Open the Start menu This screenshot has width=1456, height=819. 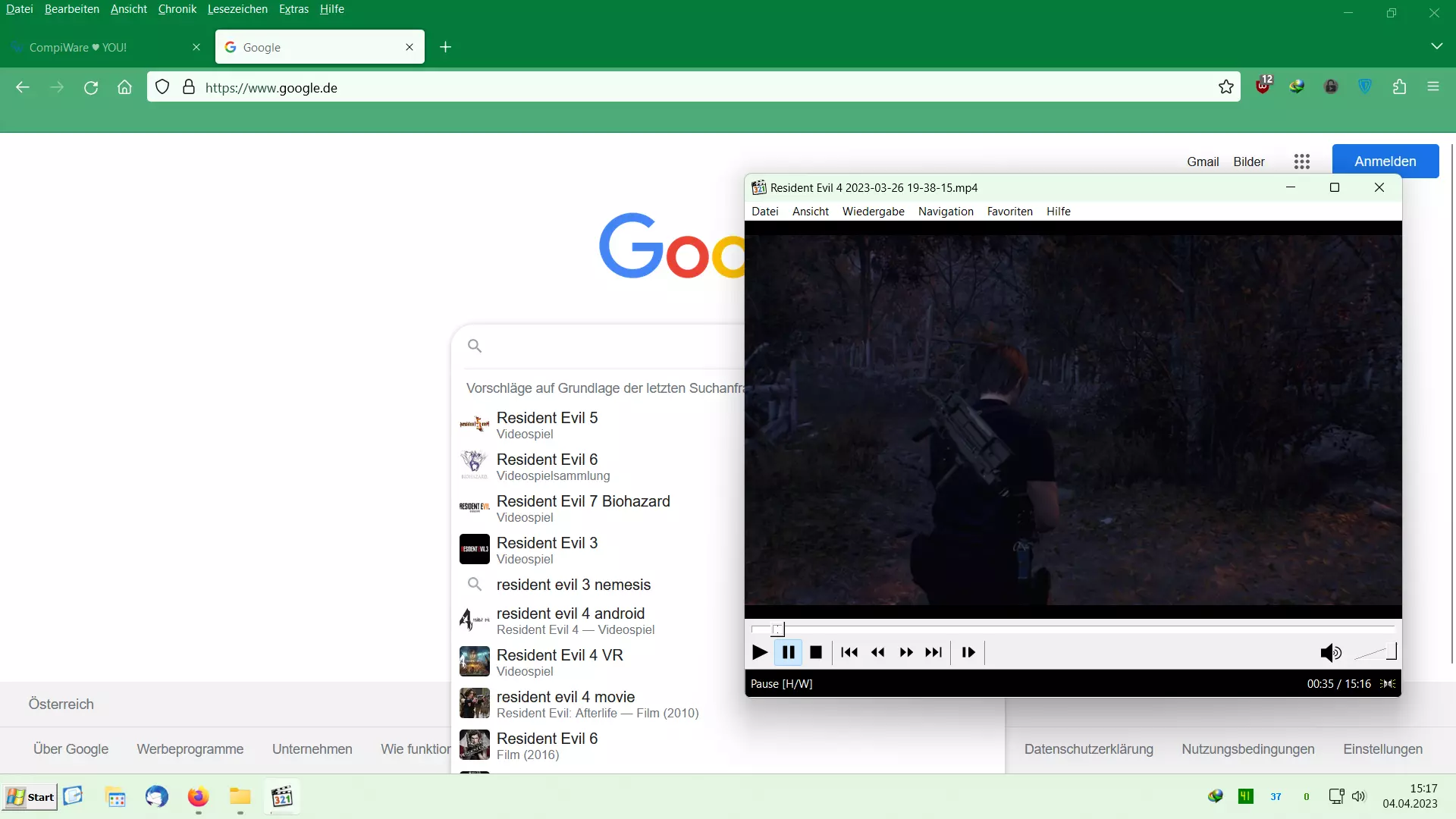tap(30, 797)
